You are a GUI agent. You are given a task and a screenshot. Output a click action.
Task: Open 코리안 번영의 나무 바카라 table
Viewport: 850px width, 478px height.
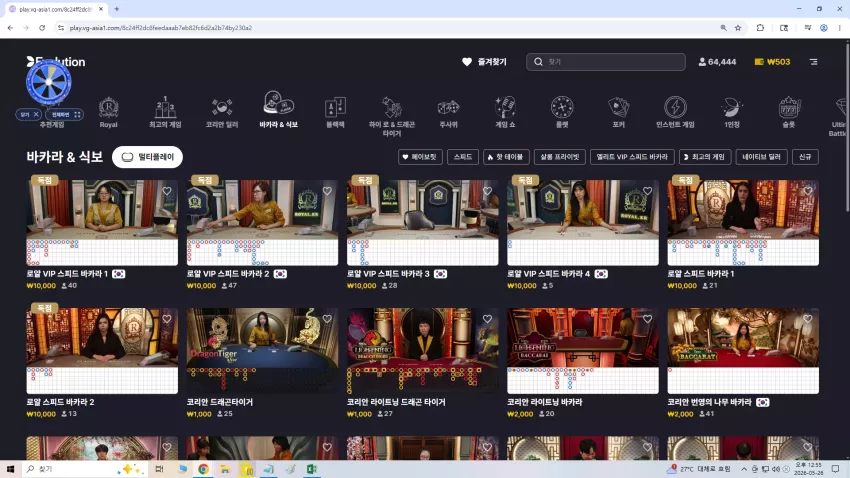[743, 351]
